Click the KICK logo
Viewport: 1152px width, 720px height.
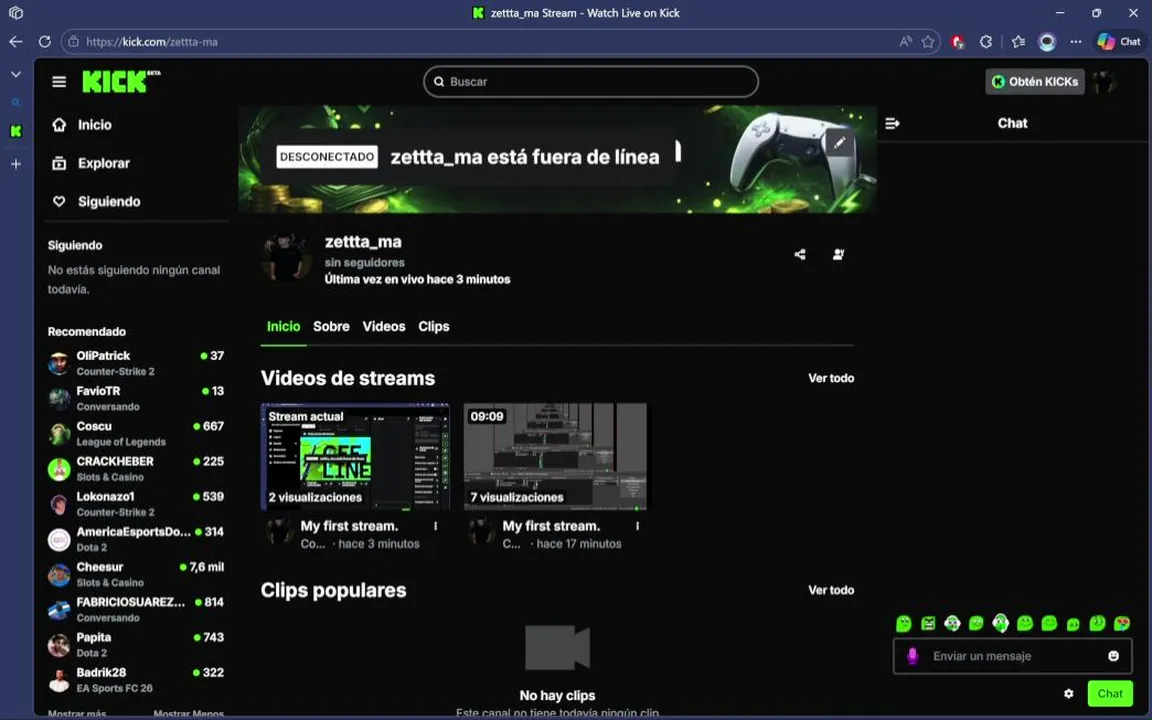coord(120,82)
